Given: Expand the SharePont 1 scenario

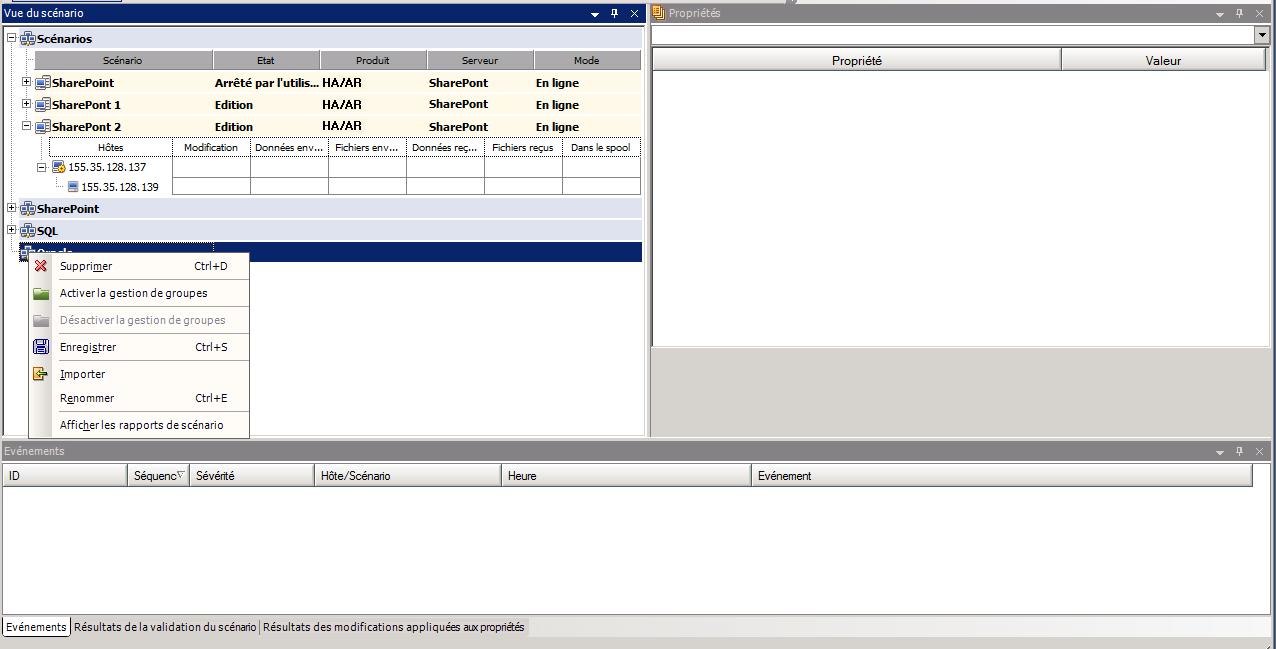Looking at the screenshot, I should pyautogui.click(x=27, y=104).
